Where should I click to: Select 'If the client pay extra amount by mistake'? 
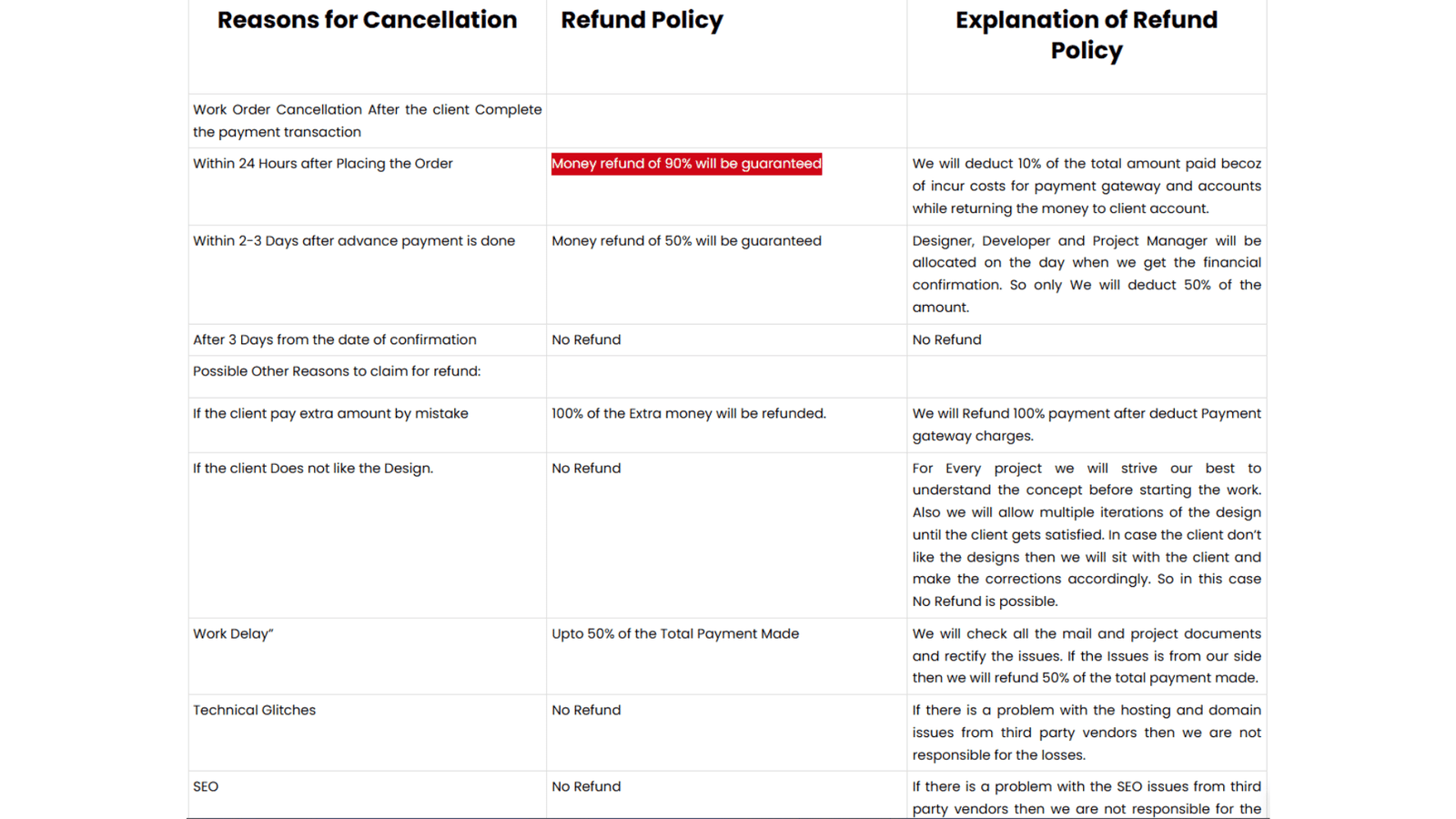(330, 413)
